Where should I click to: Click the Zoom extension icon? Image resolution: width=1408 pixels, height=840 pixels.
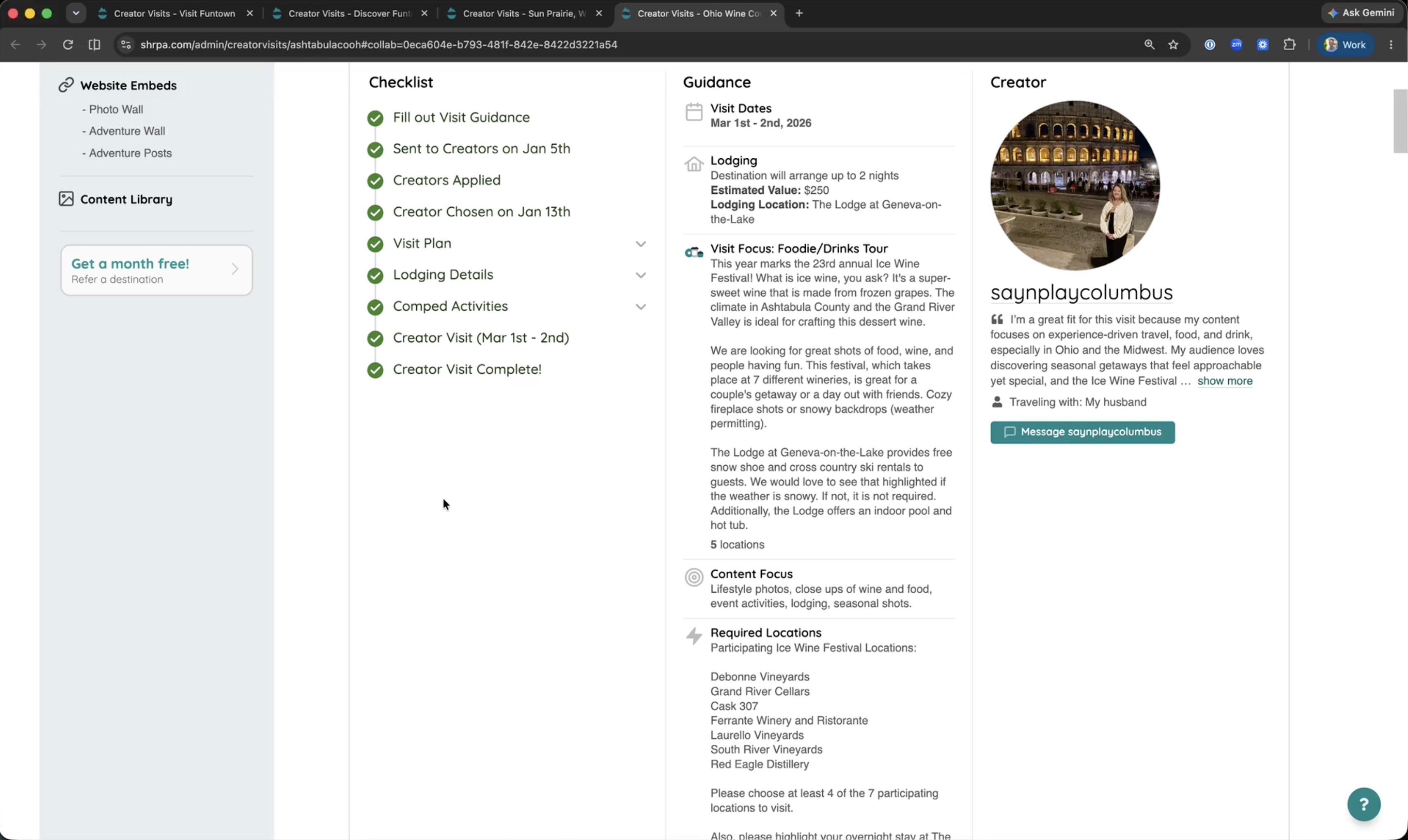coord(1236,44)
